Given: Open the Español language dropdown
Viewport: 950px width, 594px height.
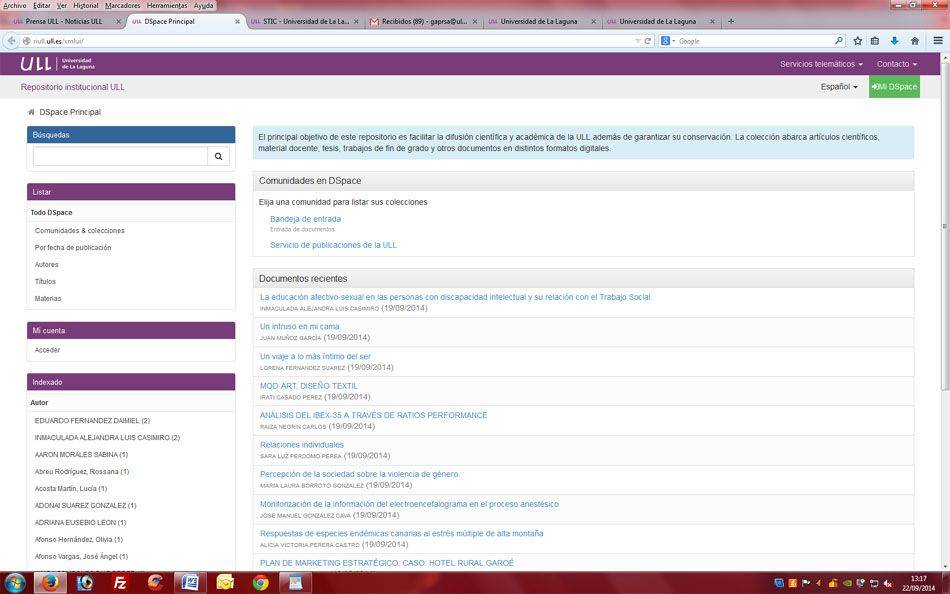Looking at the screenshot, I should [838, 87].
